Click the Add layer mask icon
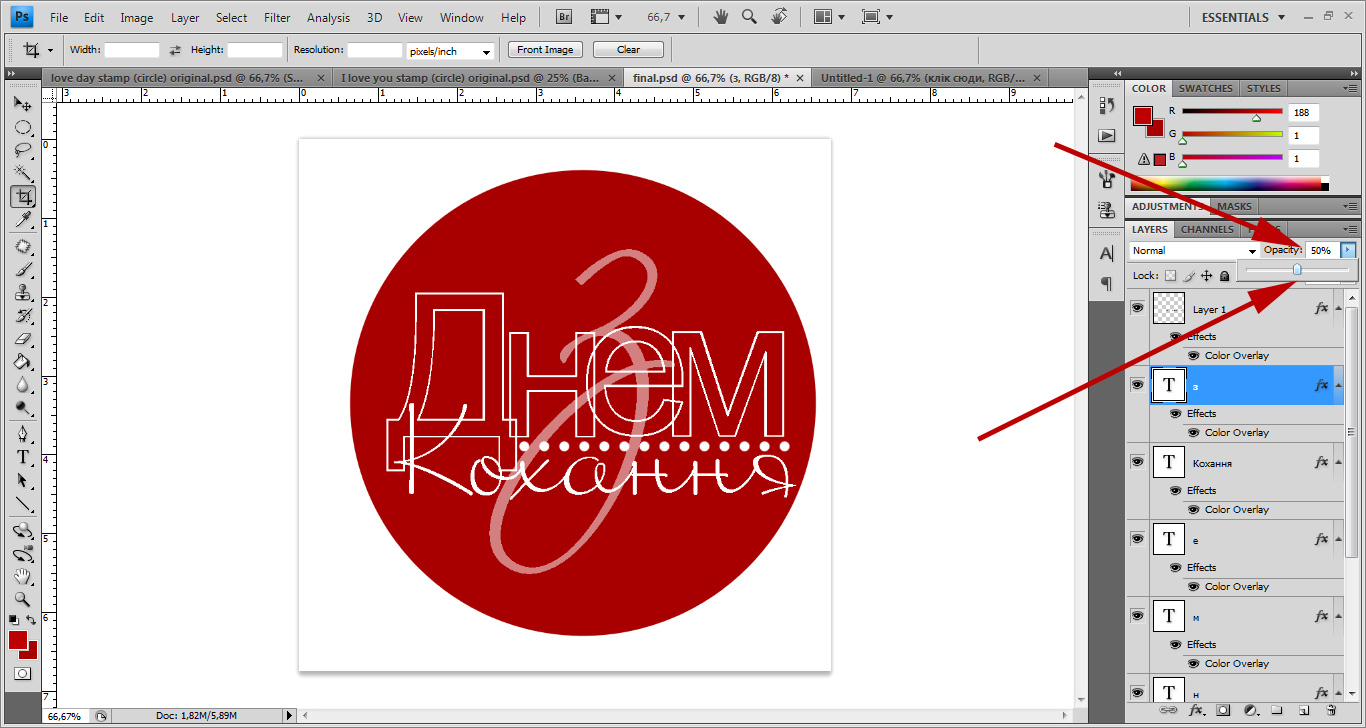Image resolution: width=1366 pixels, height=728 pixels. pos(1222,710)
